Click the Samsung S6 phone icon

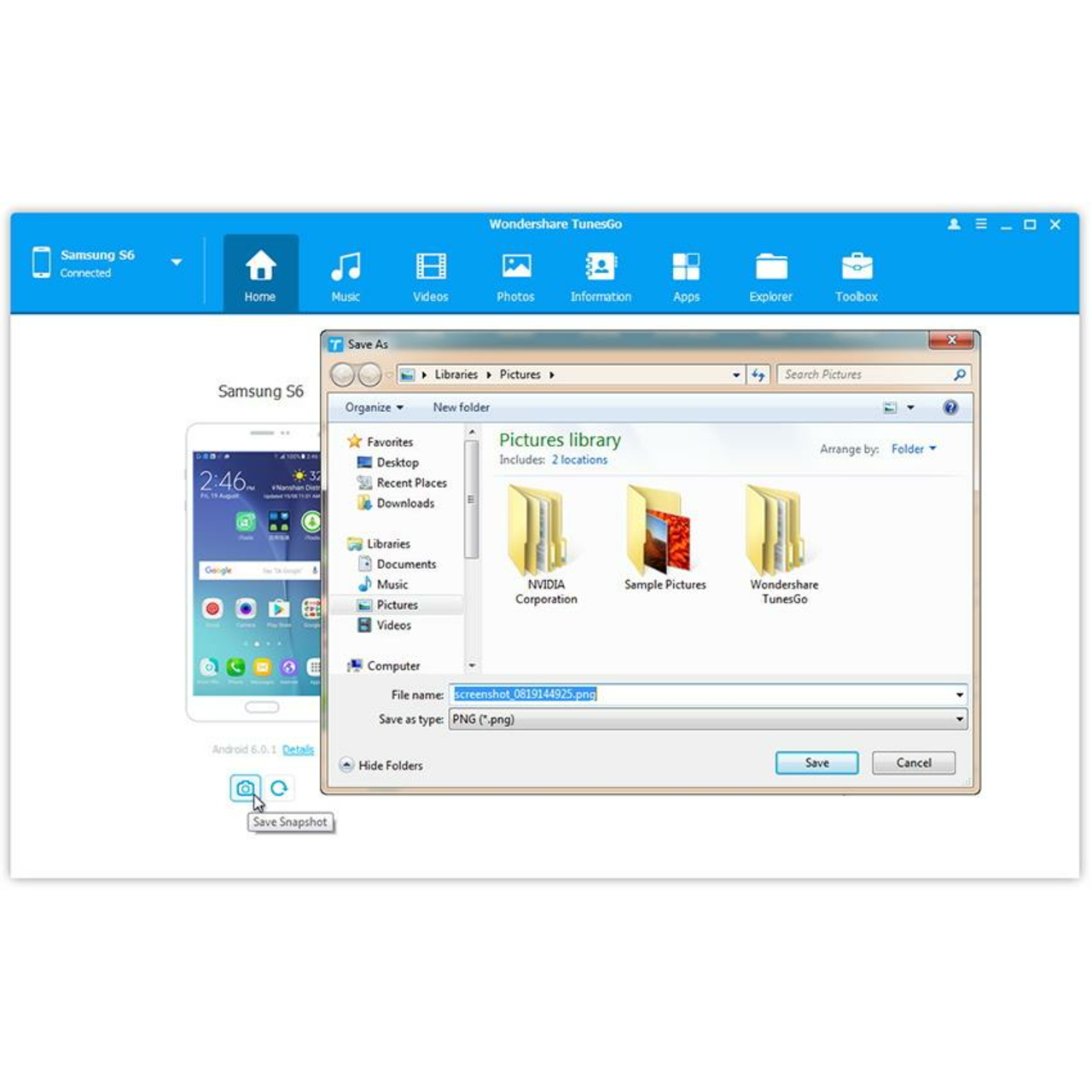[x=41, y=262]
